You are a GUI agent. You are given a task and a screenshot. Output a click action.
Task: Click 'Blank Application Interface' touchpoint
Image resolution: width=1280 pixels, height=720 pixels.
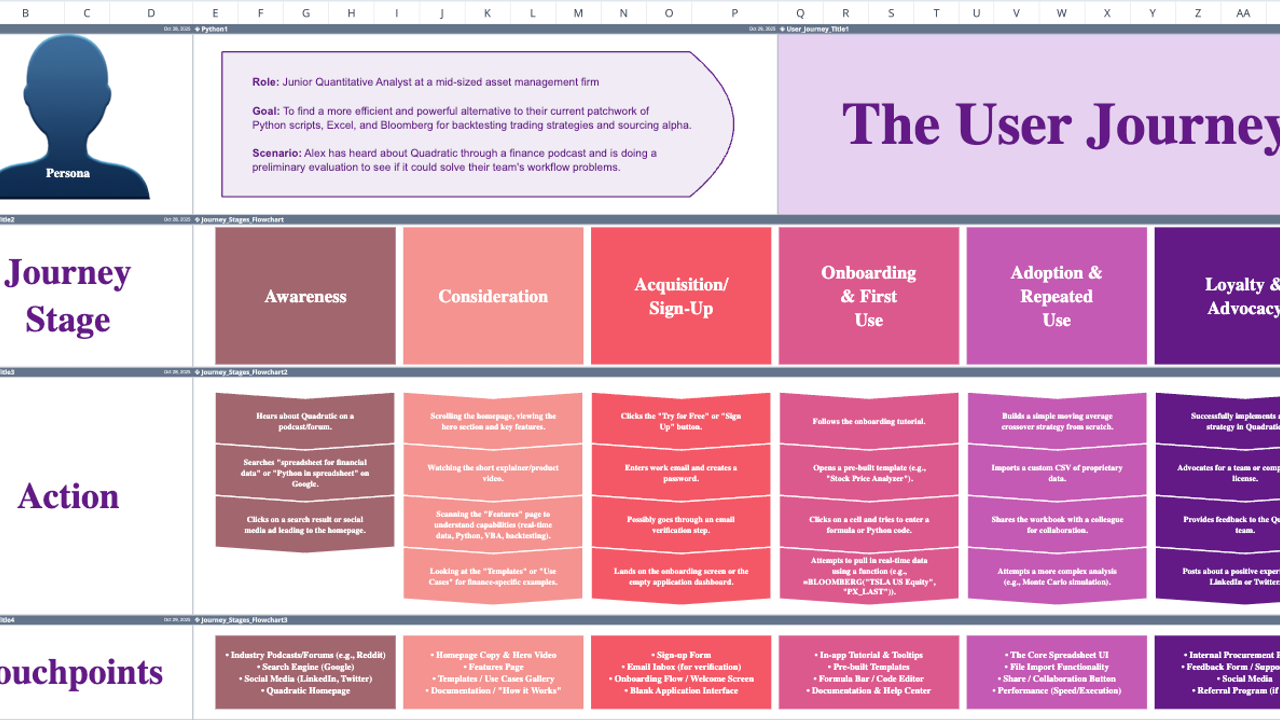[681, 691]
